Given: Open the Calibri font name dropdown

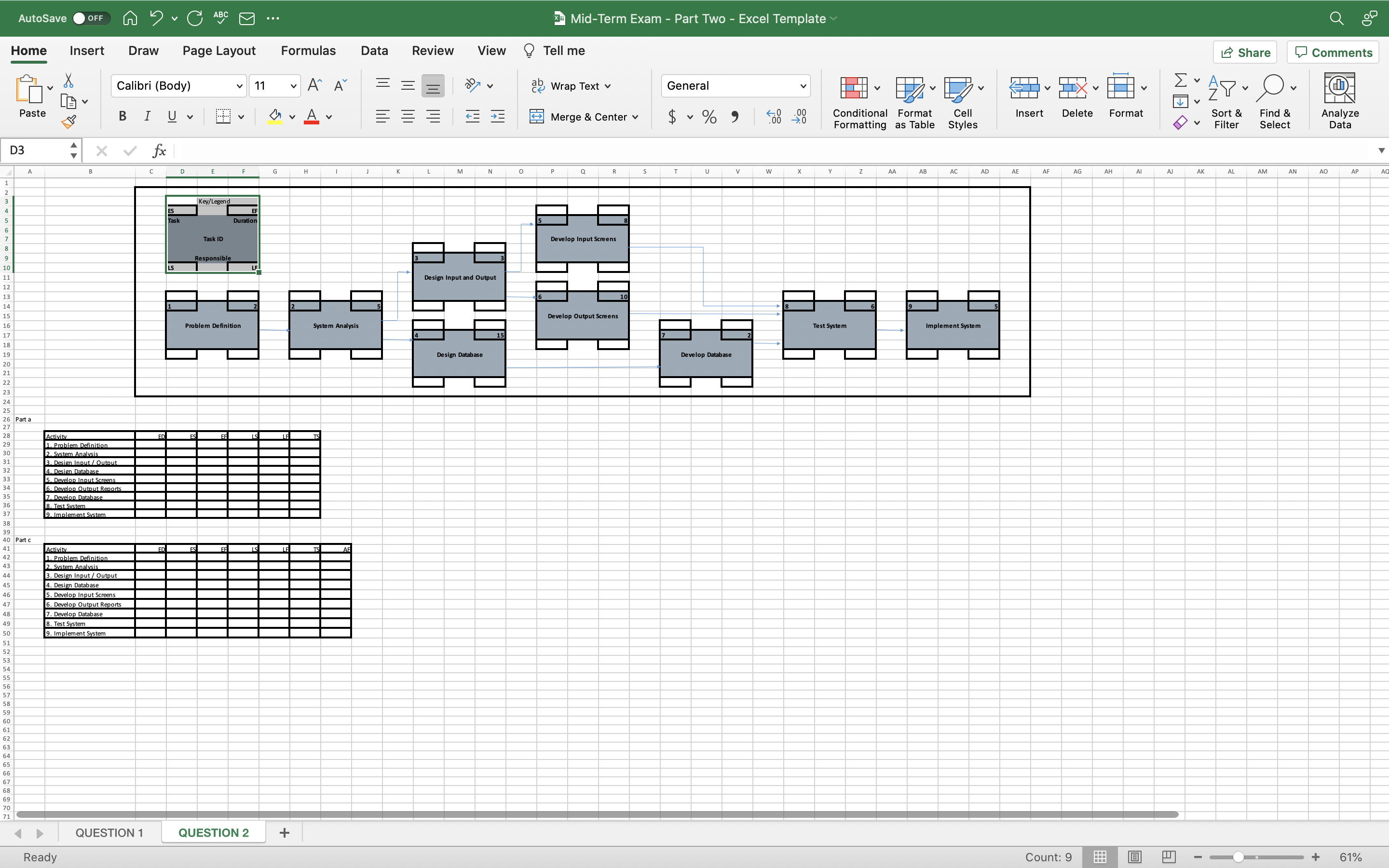Looking at the screenshot, I should tap(239, 86).
